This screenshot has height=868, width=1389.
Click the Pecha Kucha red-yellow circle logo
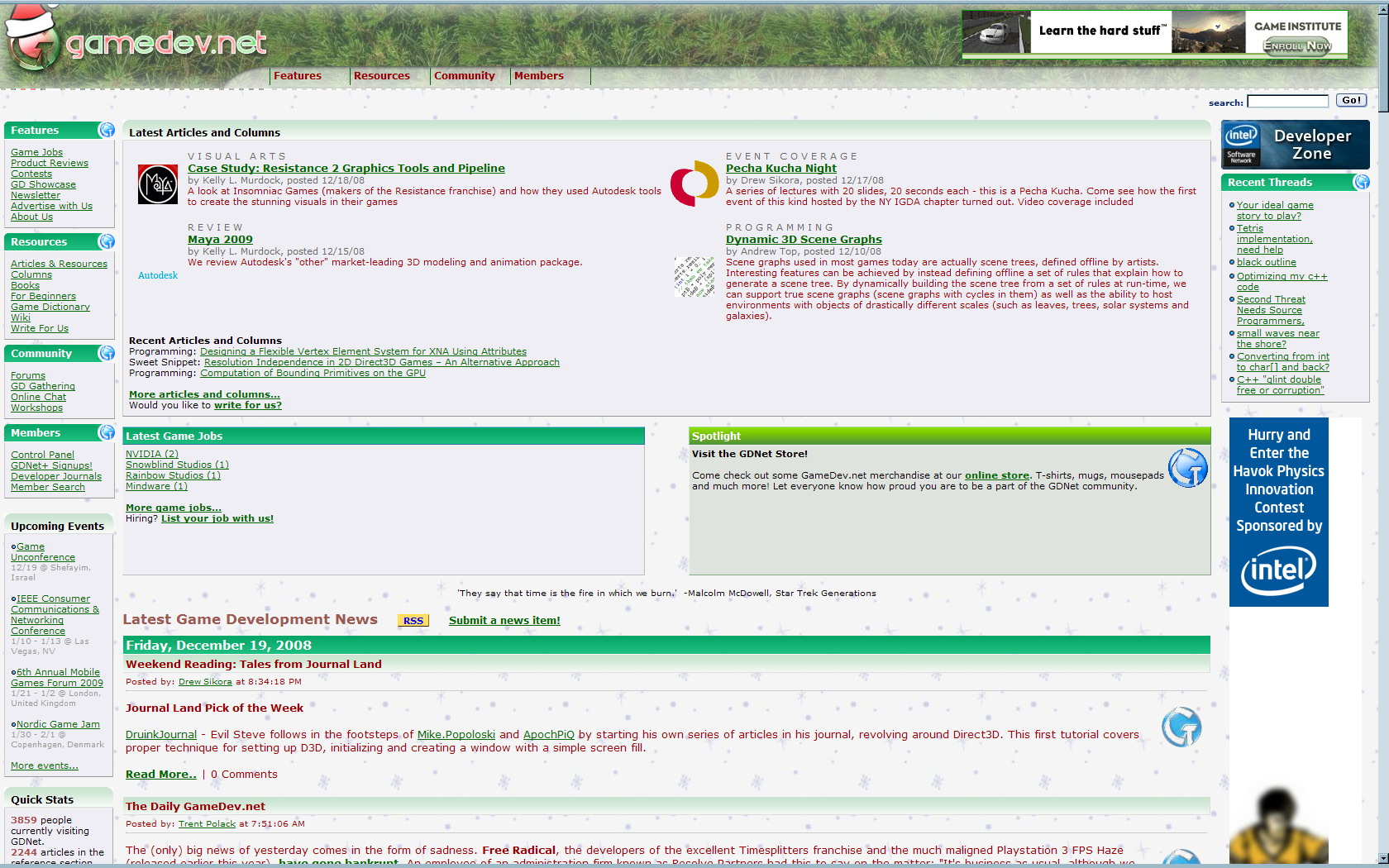pyautogui.click(x=694, y=184)
